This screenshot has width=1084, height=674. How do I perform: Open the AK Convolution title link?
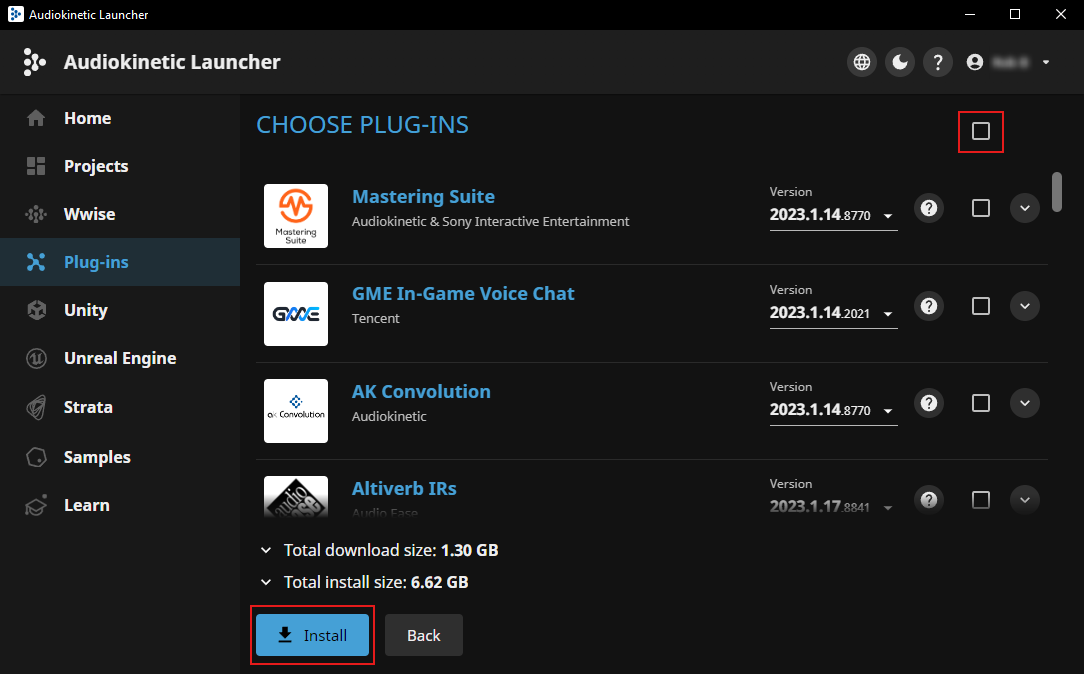421,391
